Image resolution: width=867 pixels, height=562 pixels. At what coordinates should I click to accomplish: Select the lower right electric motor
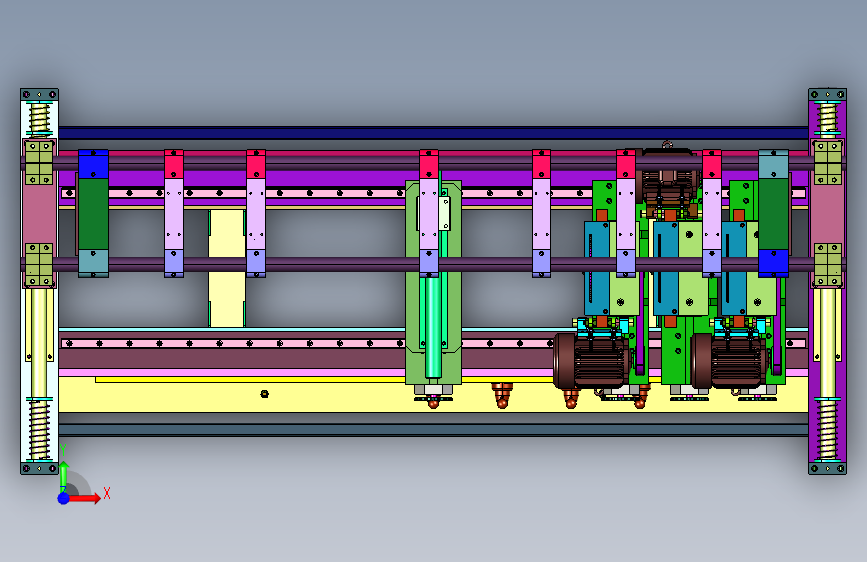click(x=728, y=361)
